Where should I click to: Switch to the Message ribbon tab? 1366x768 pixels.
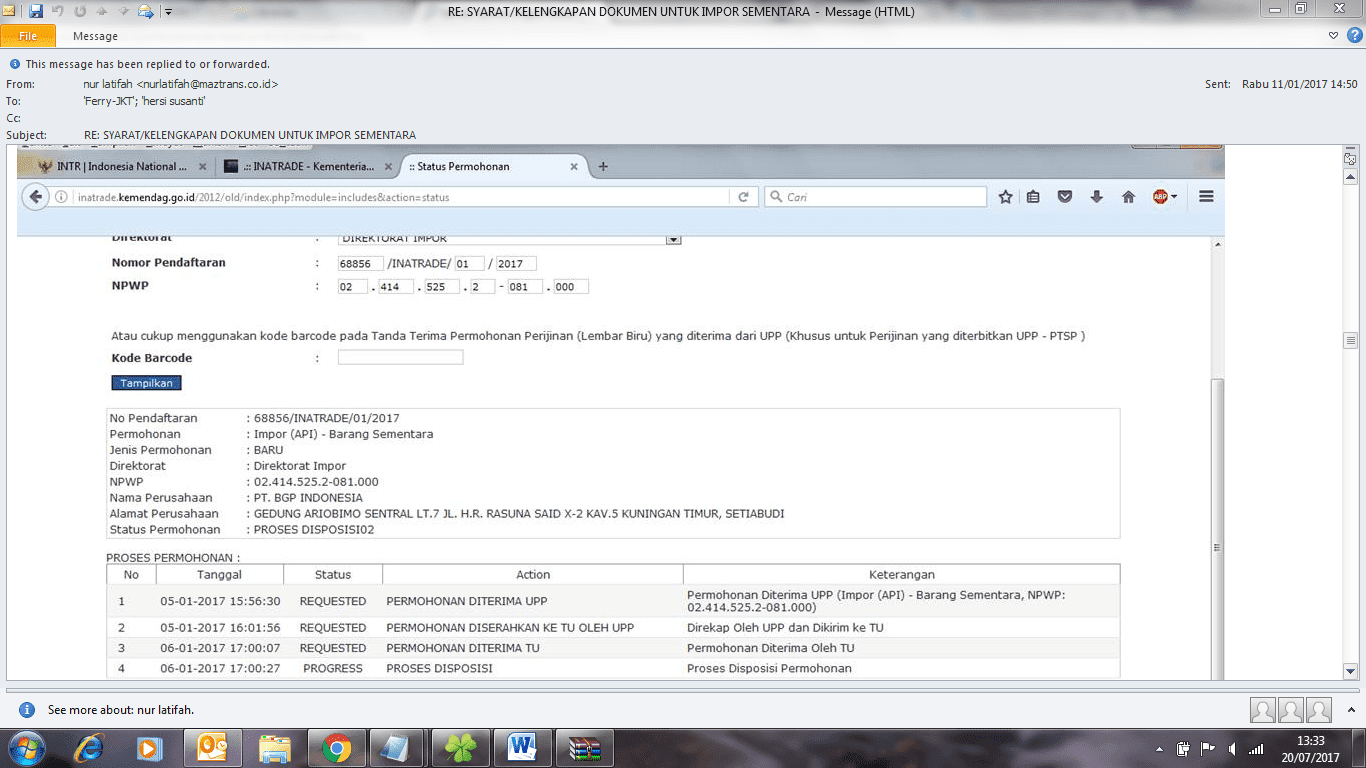pos(95,36)
